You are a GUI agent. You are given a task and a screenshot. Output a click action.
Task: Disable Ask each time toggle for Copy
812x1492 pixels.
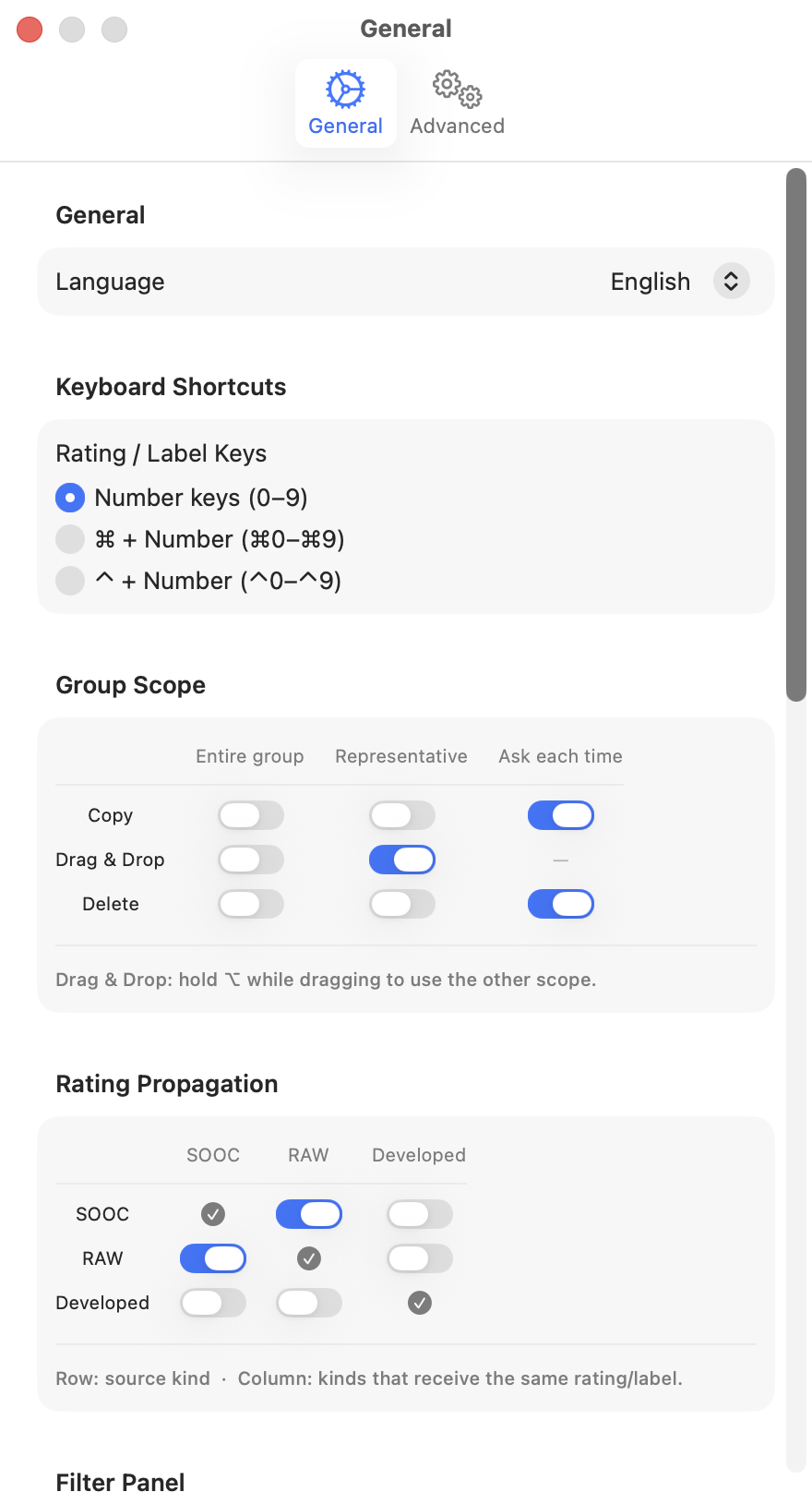[561, 815]
